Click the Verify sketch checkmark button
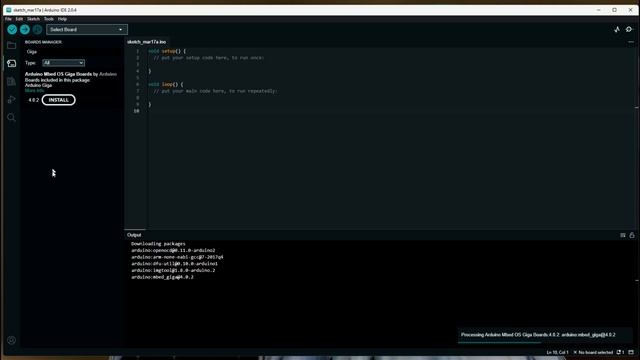This screenshot has height=360, width=640. [x=12, y=29]
